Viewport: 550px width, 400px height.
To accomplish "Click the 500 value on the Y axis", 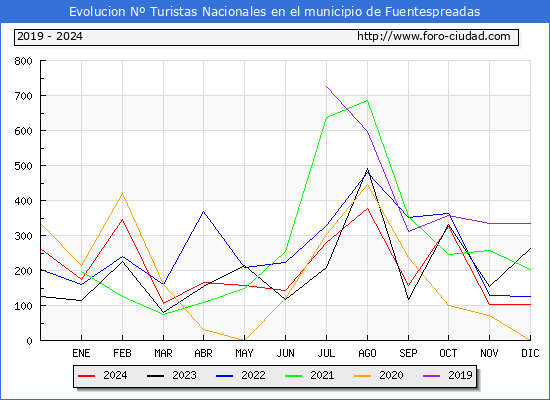I will tap(23, 166).
